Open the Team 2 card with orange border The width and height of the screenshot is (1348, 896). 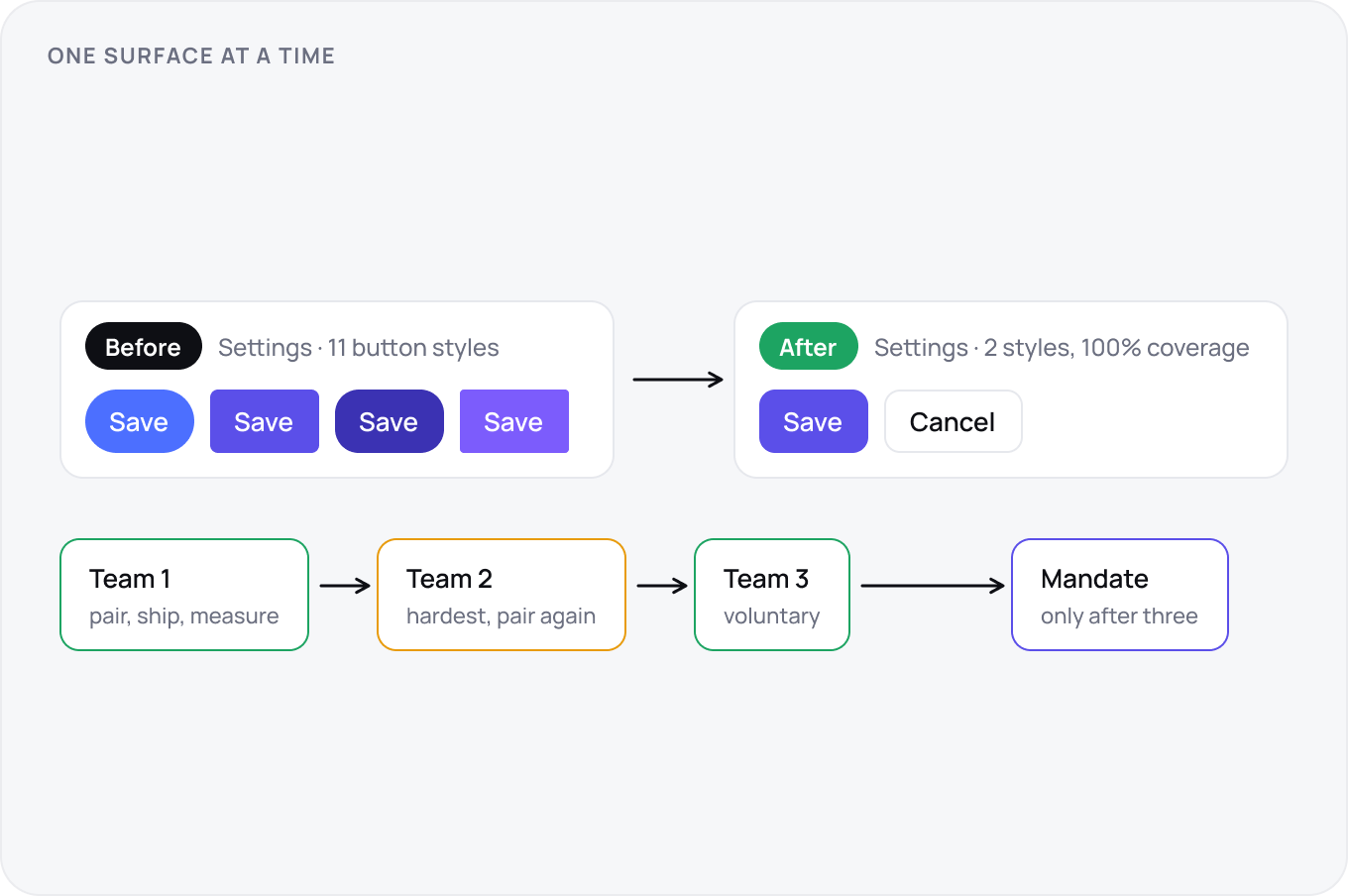(x=502, y=595)
